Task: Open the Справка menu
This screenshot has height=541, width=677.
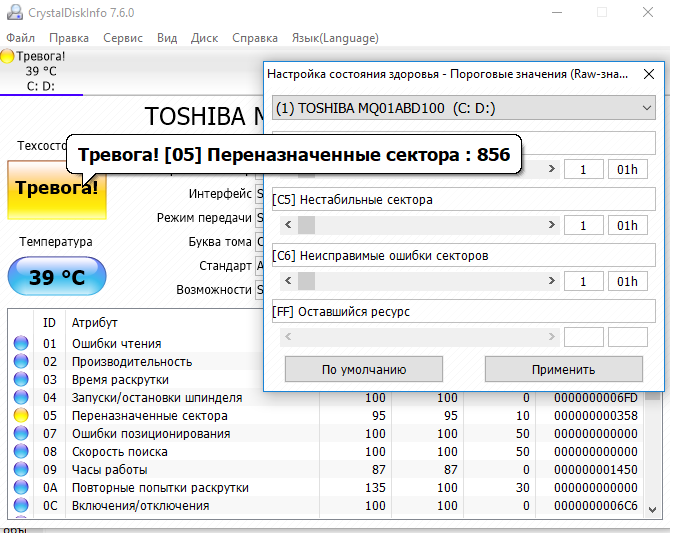Action: pyautogui.click(x=255, y=38)
